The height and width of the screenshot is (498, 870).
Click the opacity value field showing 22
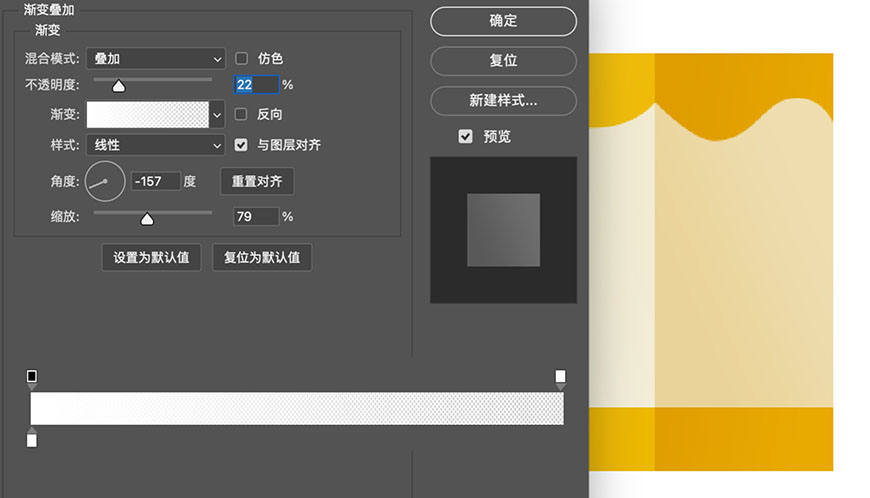256,84
